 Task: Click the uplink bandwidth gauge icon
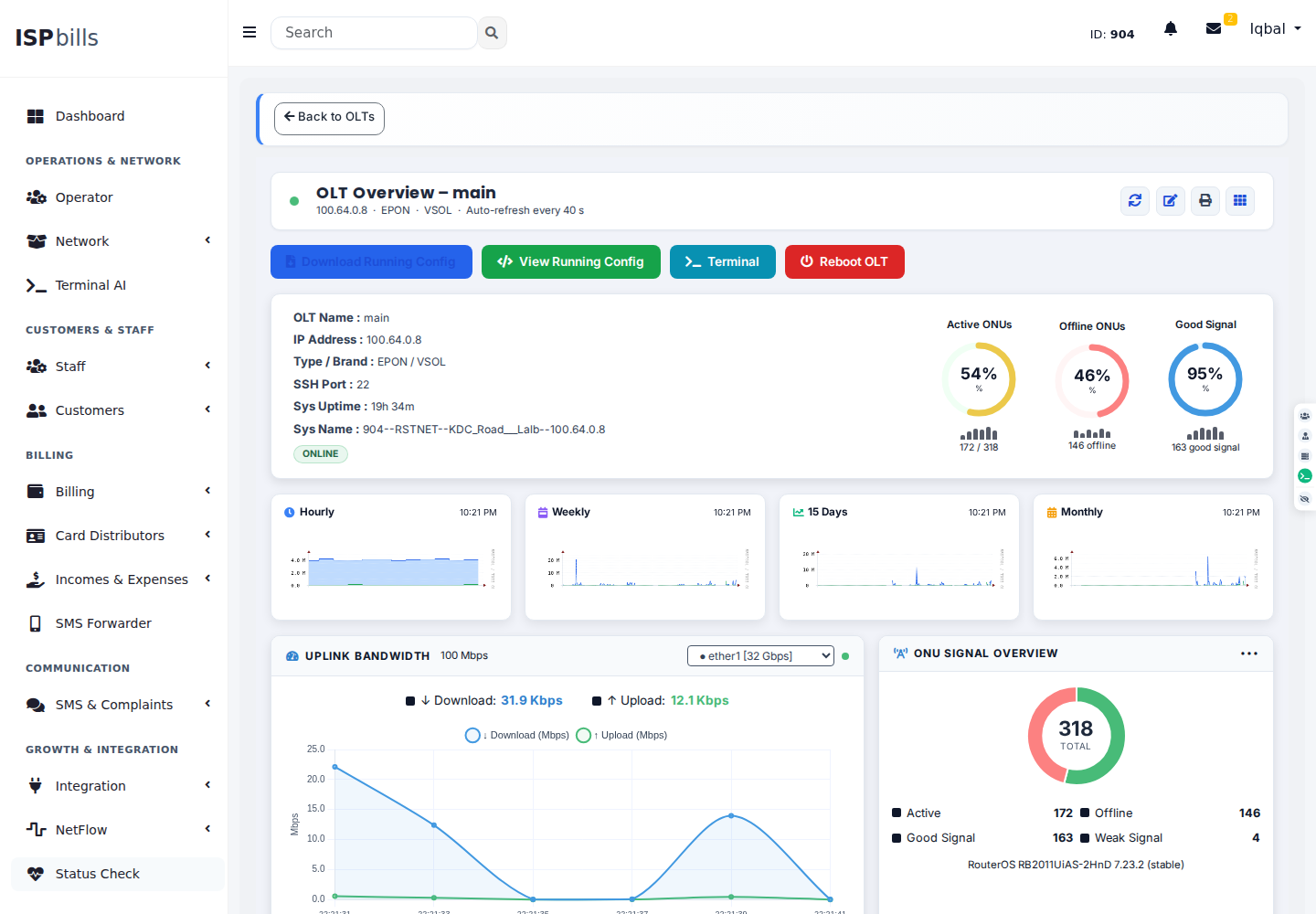pyautogui.click(x=292, y=656)
